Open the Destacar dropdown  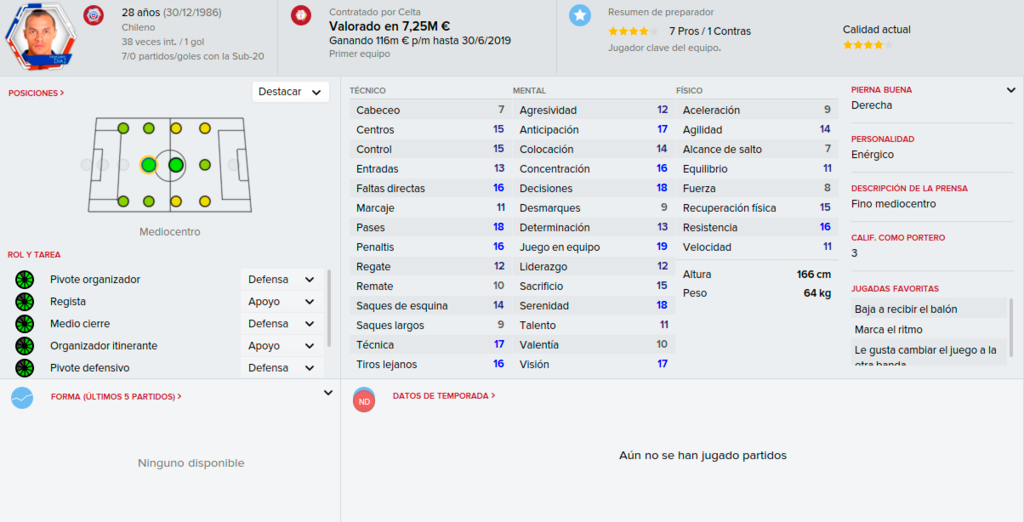(x=291, y=92)
